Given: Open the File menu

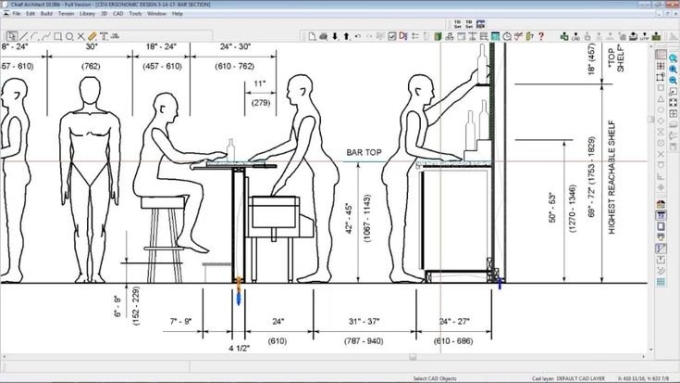Looking at the screenshot, I should click(x=16, y=13).
